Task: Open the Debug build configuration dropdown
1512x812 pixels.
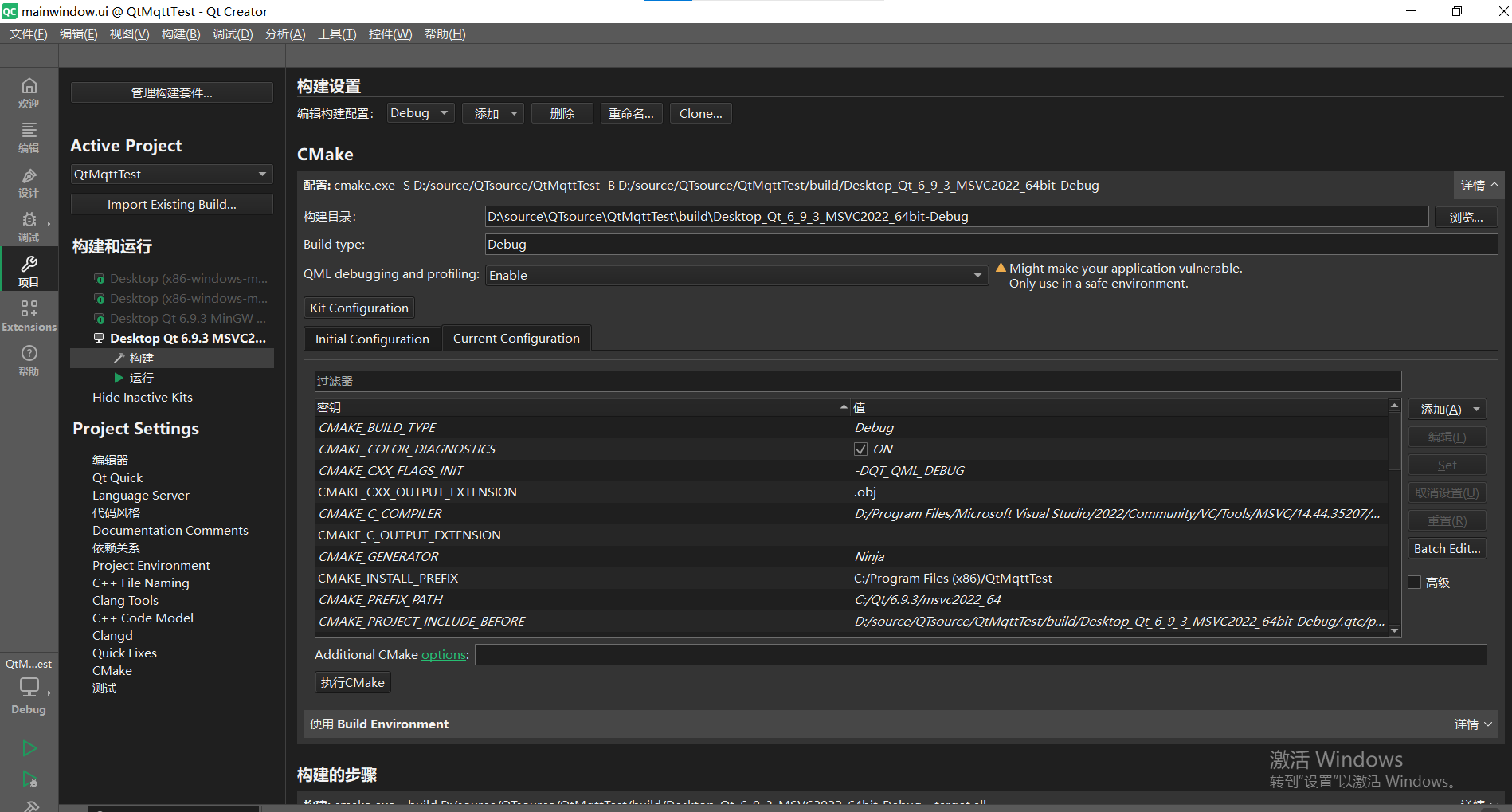Action: (420, 113)
